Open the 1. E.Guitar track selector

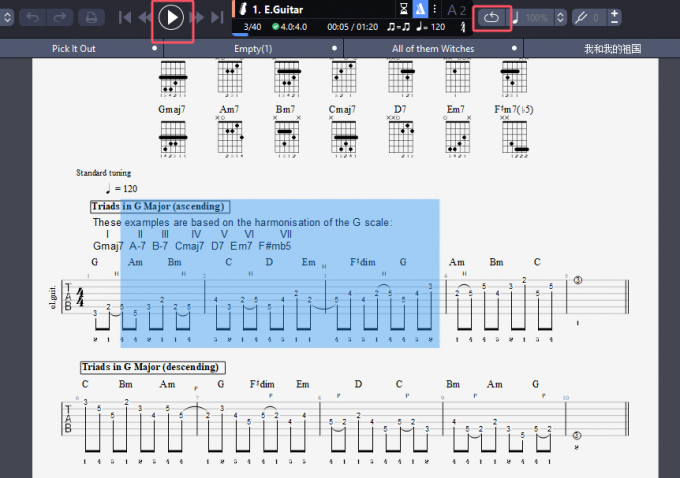coord(278,9)
